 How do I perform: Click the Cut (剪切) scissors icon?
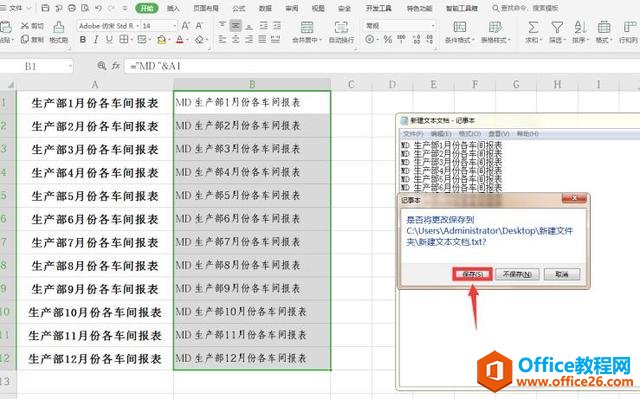pos(25,26)
